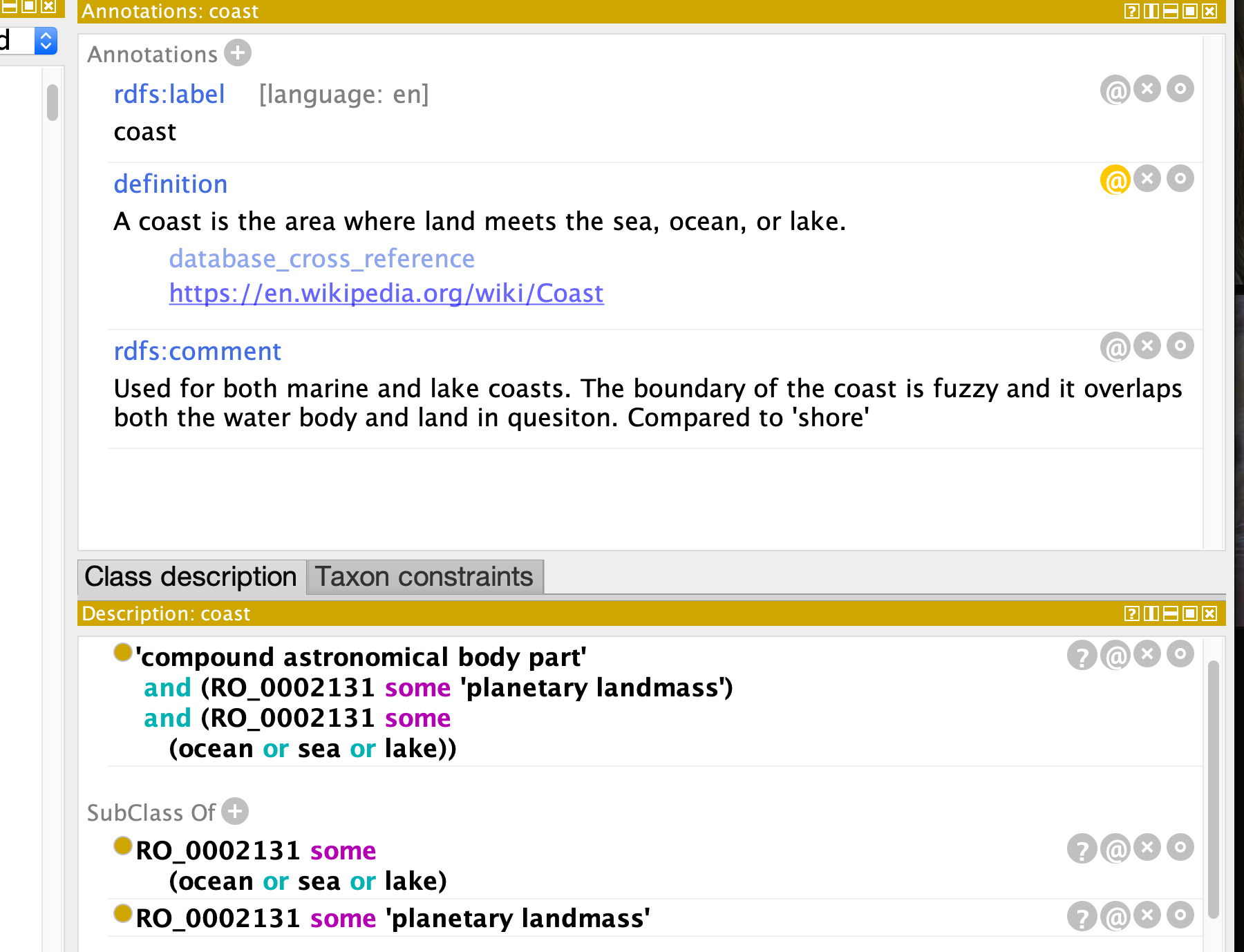Switch to the Class description tab
The image size is (1244, 952).
(x=191, y=577)
